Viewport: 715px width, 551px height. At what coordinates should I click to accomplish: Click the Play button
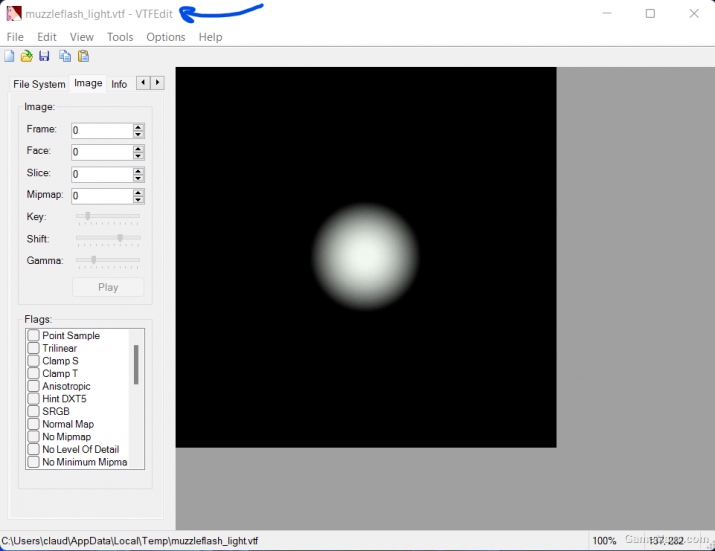(x=108, y=287)
